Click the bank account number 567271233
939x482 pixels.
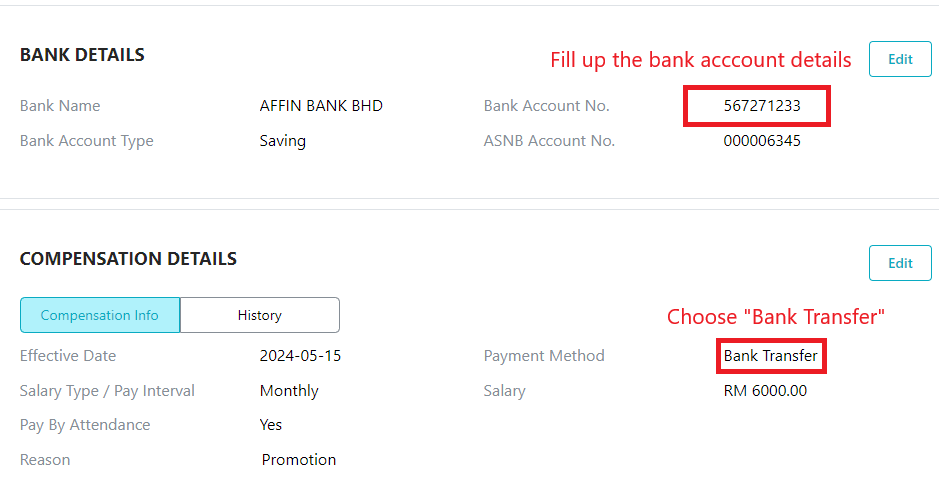[x=762, y=106]
